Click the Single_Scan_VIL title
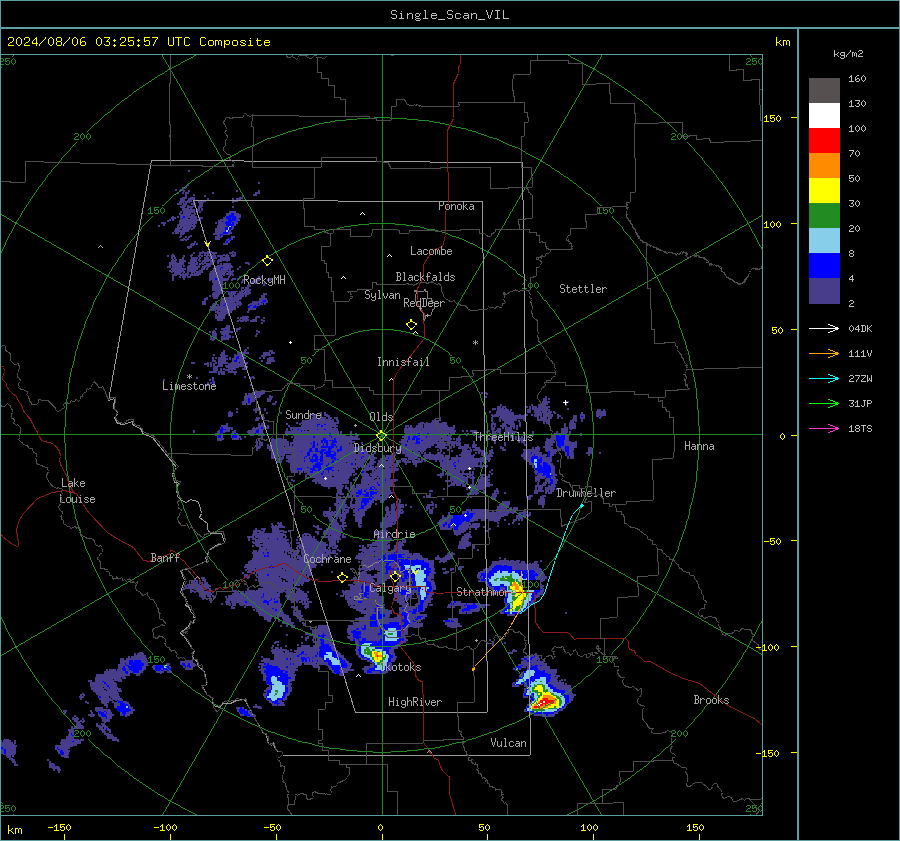The image size is (900, 841). pos(449,15)
